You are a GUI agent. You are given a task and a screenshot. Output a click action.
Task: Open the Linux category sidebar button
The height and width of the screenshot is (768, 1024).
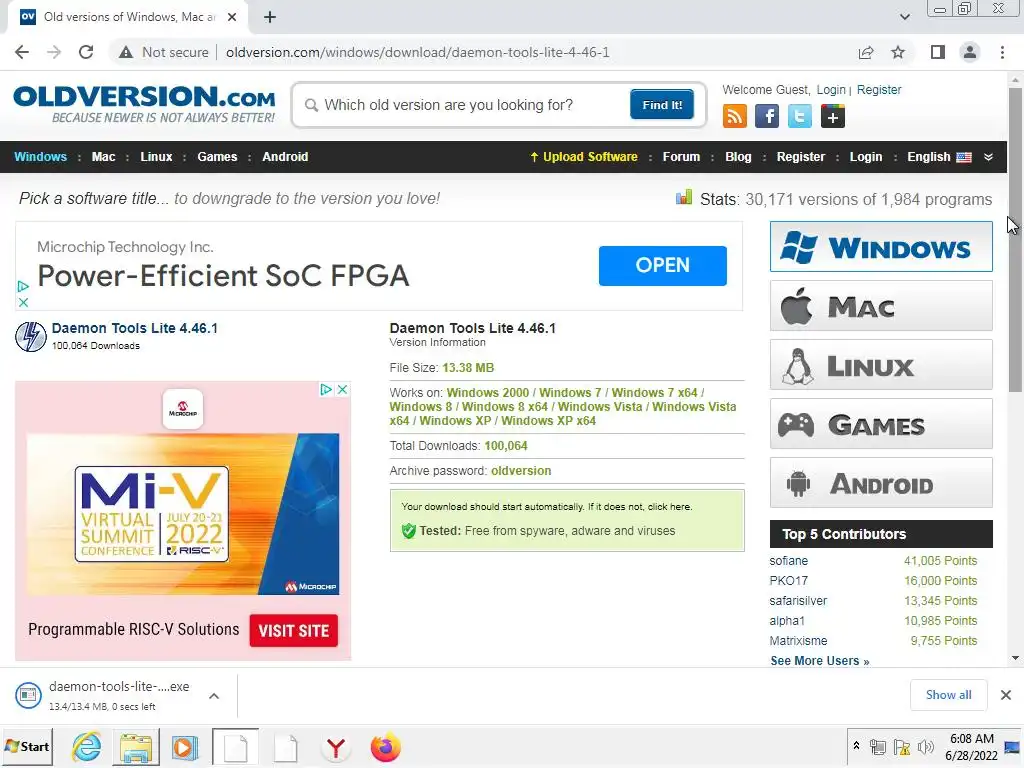[881, 364]
